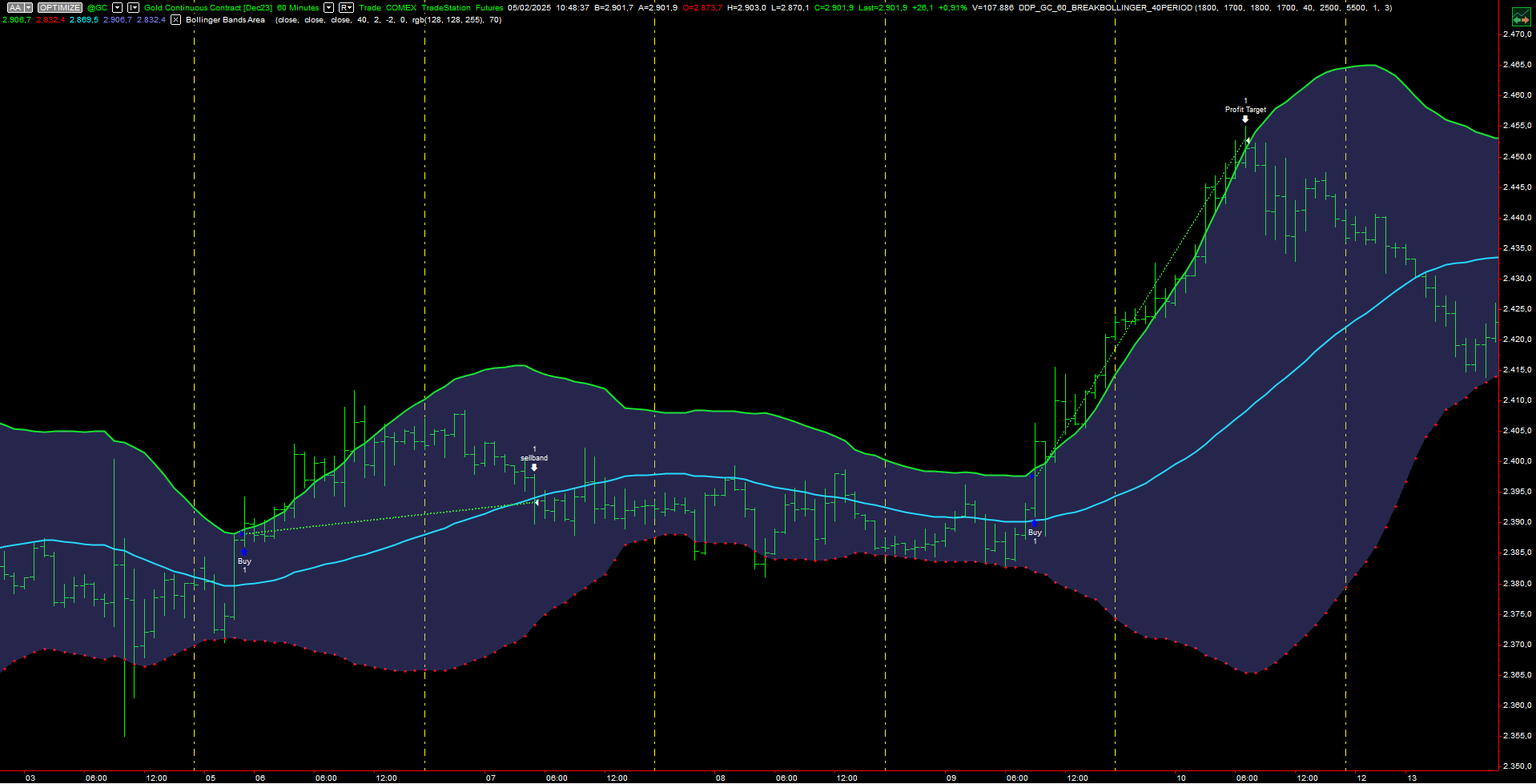Click the chart navigation arrows icon top right
Viewport: 1536px width, 784px height.
pos(1521,16)
